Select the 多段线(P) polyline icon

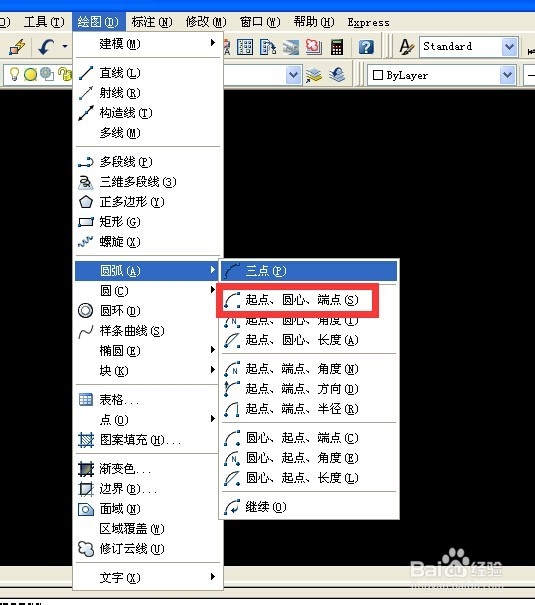pyautogui.click(x=86, y=162)
